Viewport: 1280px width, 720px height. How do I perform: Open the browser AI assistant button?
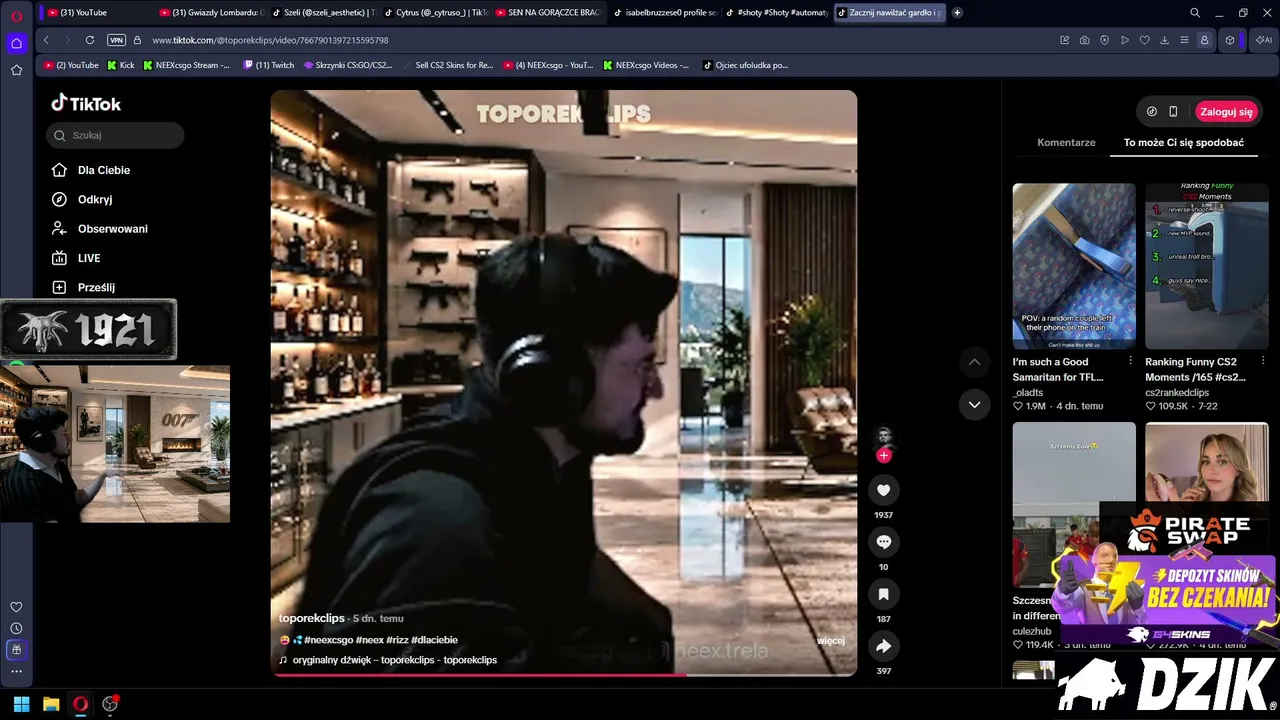(1263, 40)
